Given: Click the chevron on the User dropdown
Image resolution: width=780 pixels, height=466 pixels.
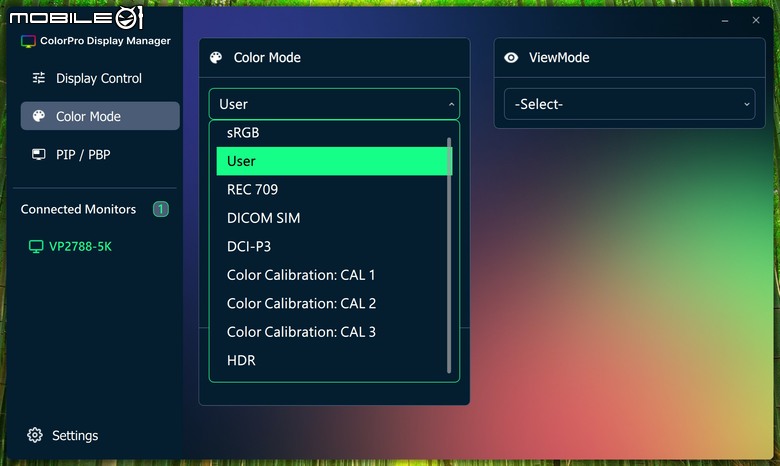Looking at the screenshot, I should pyautogui.click(x=451, y=104).
